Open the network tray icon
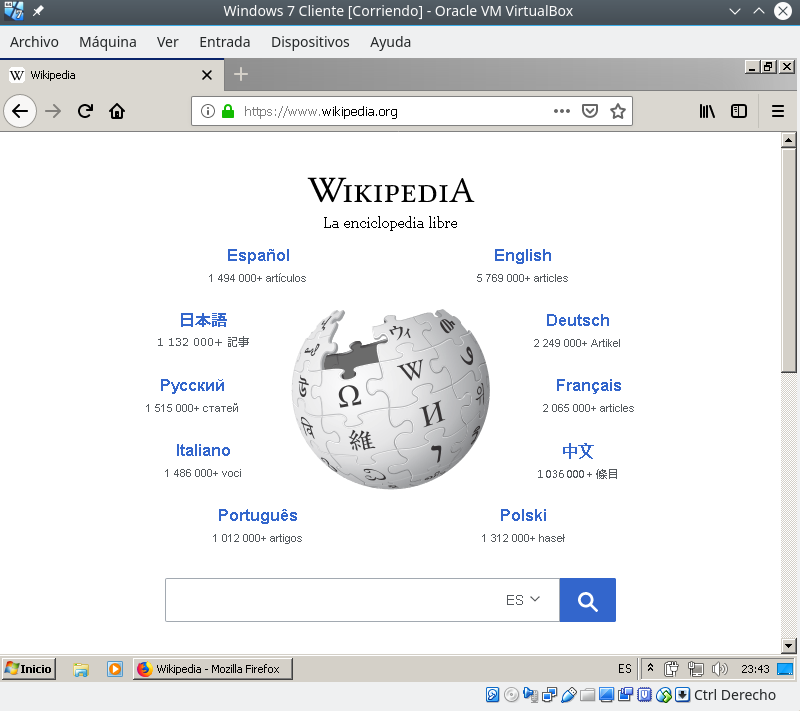The image size is (800, 711). click(x=695, y=669)
